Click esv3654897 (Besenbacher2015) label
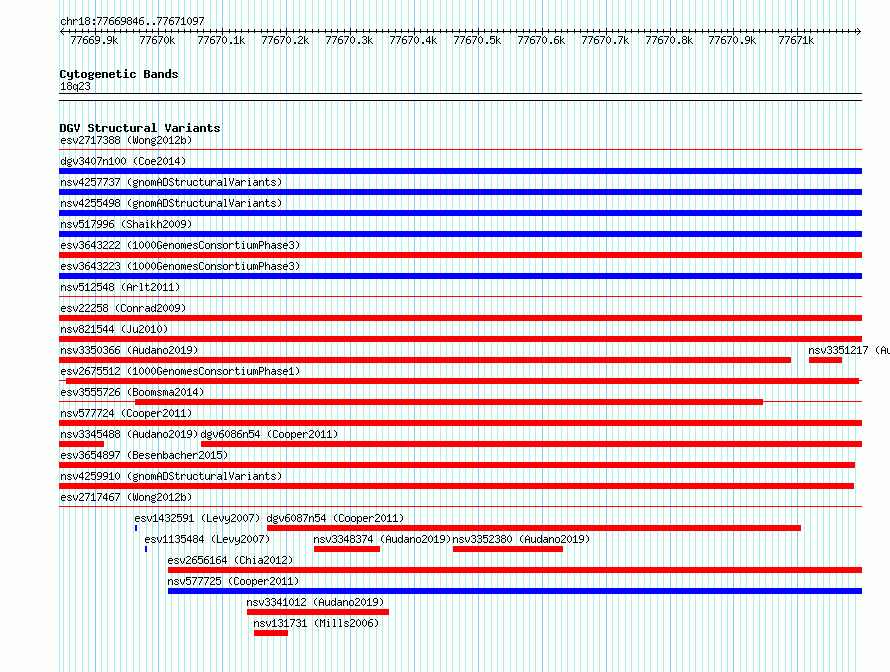 144,455
